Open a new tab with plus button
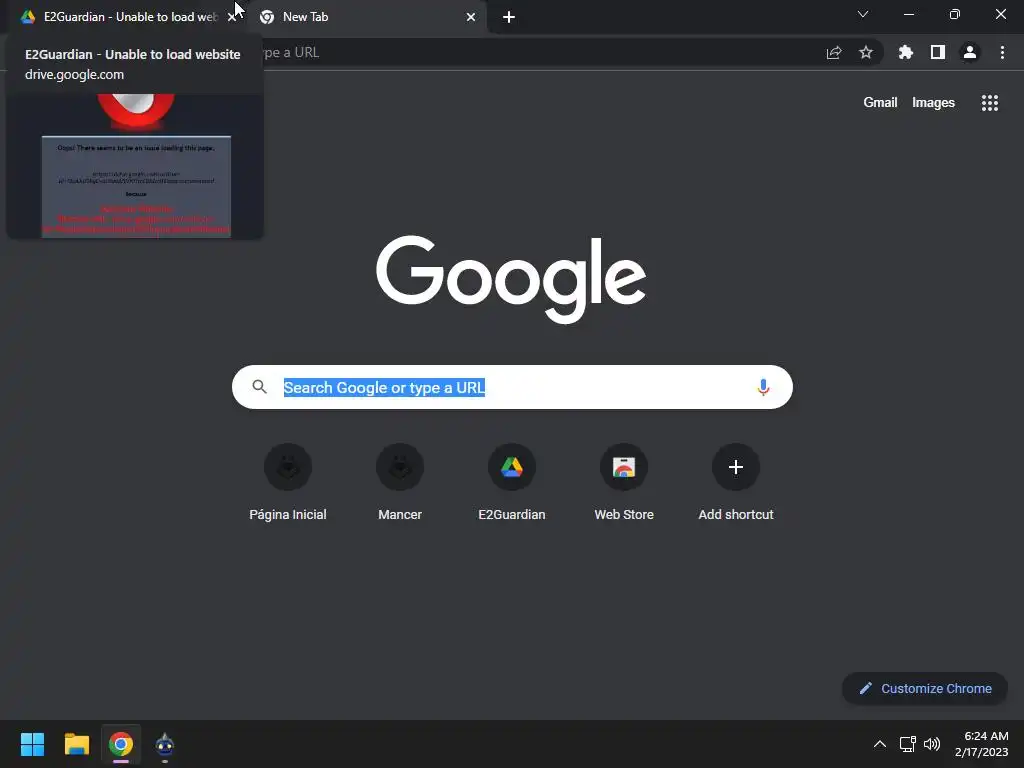The image size is (1024, 768). coord(509,18)
